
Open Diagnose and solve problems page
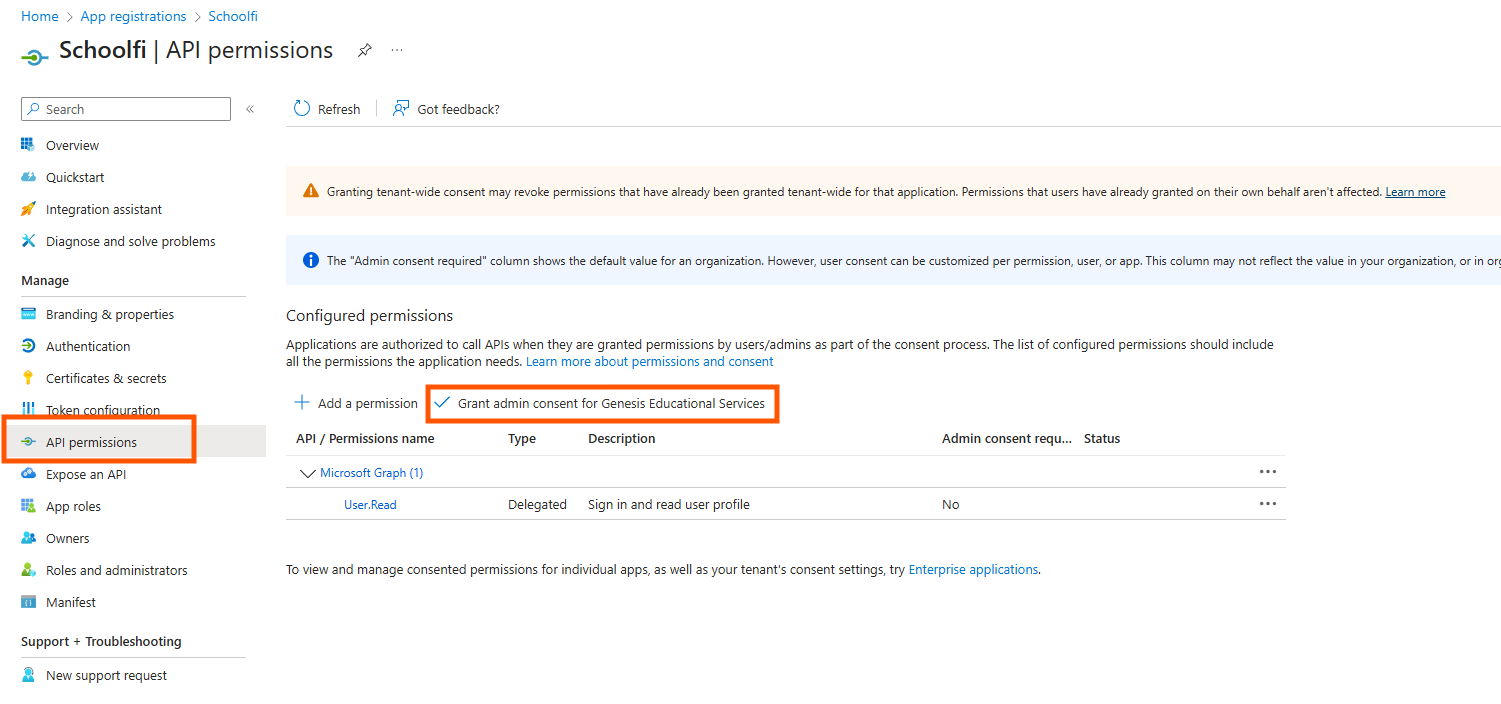pos(133,241)
